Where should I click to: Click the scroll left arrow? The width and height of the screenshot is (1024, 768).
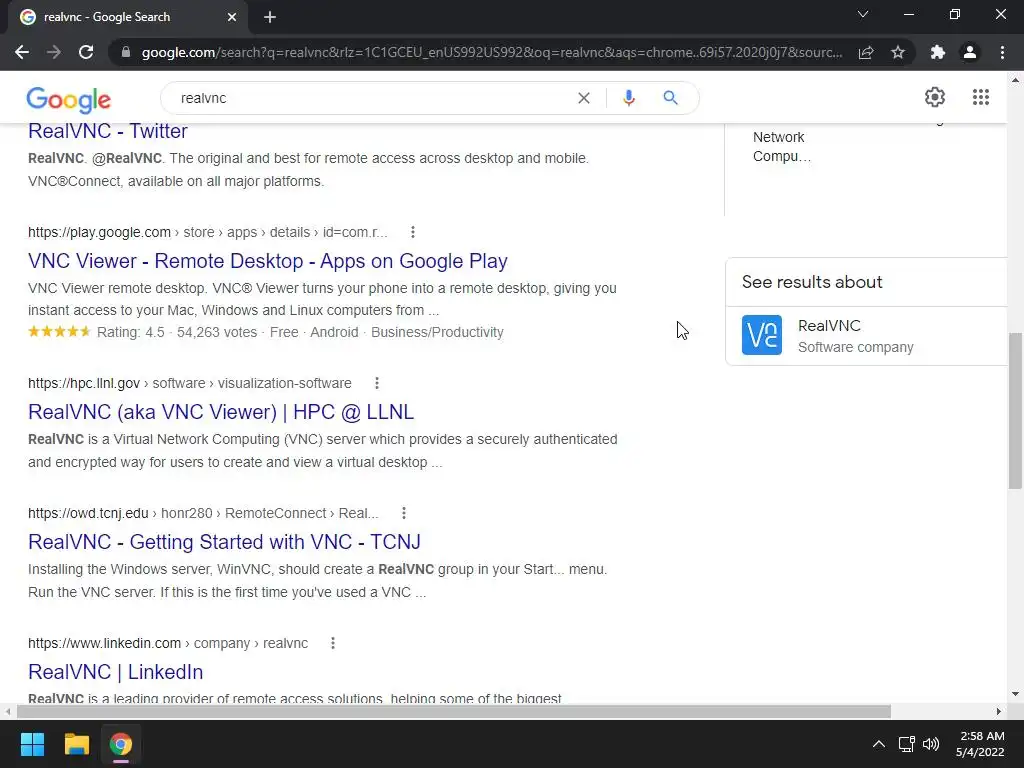pyautogui.click(x=7, y=711)
